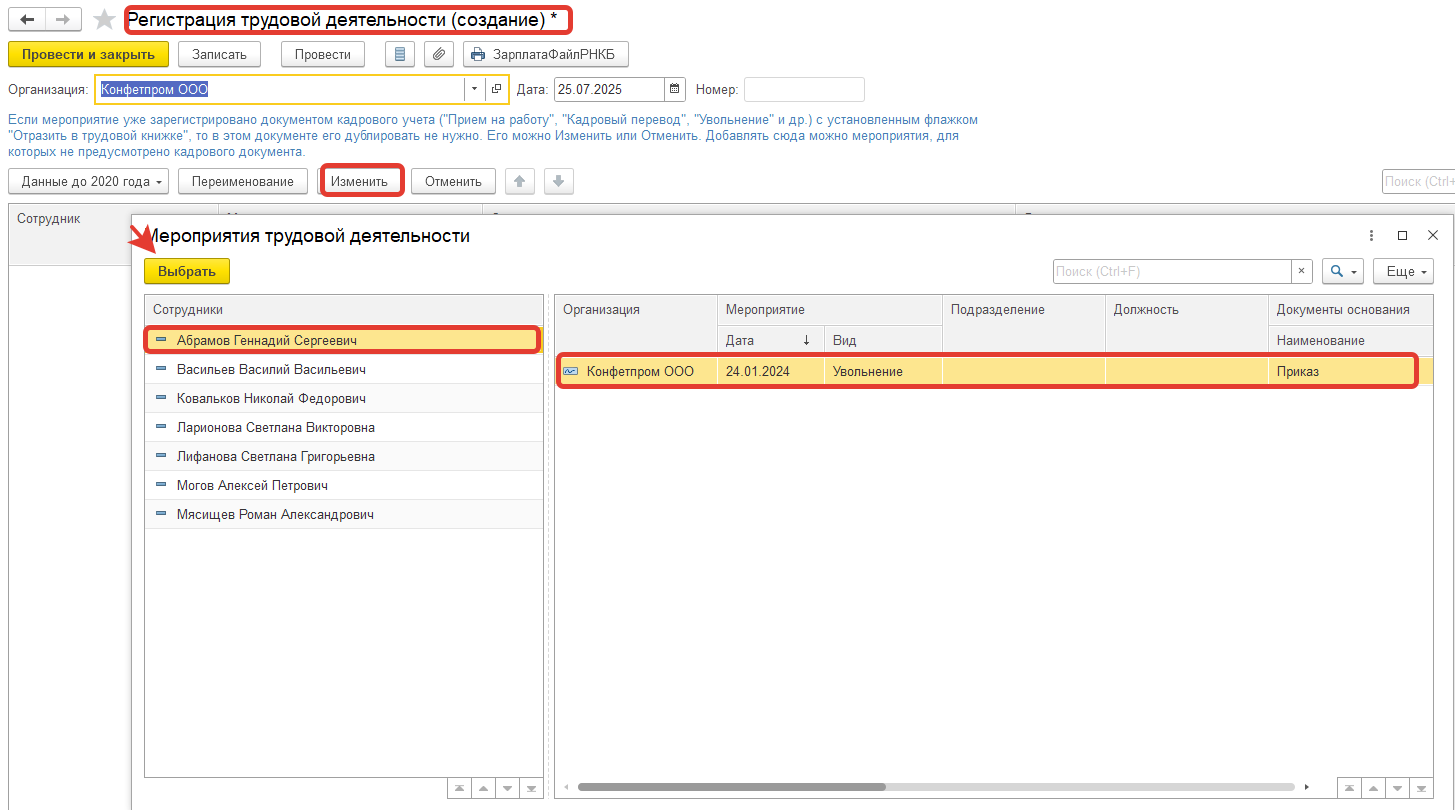The image size is (1455, 810).
Task: Expand the organization dropdown list
Action: click(474, 89)
